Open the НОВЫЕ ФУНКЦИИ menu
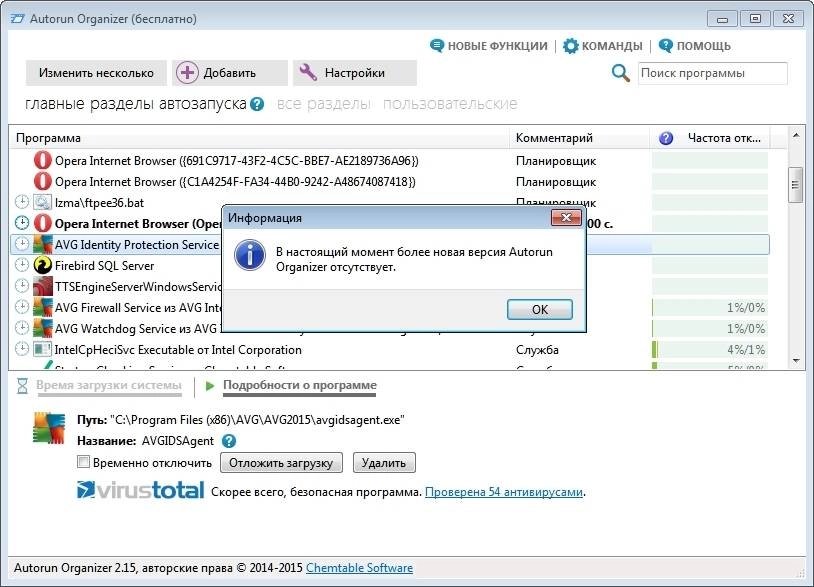Viewport: 814px width, 587px height. point(497,46)
